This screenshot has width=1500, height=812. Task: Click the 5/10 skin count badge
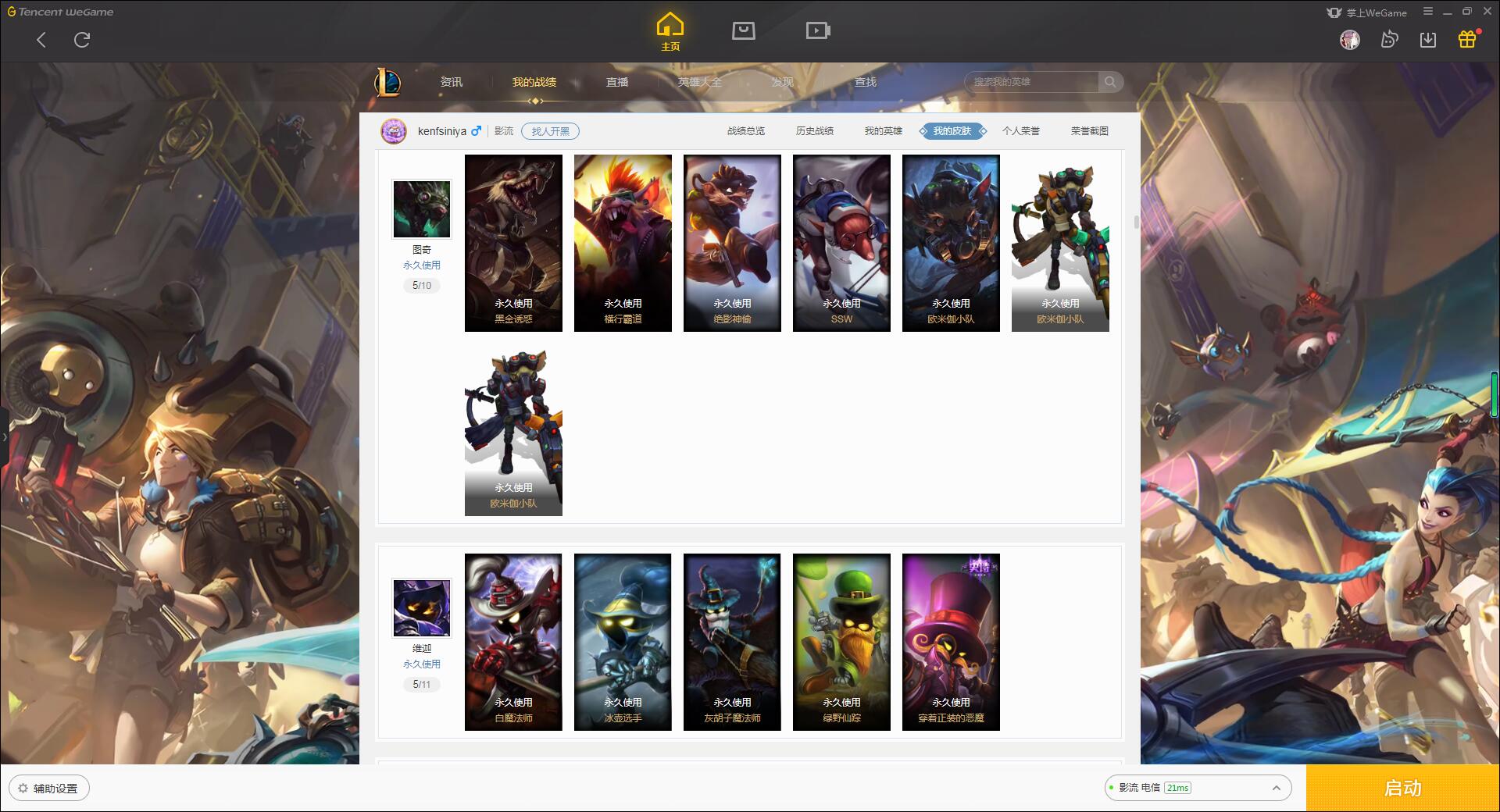422,286
